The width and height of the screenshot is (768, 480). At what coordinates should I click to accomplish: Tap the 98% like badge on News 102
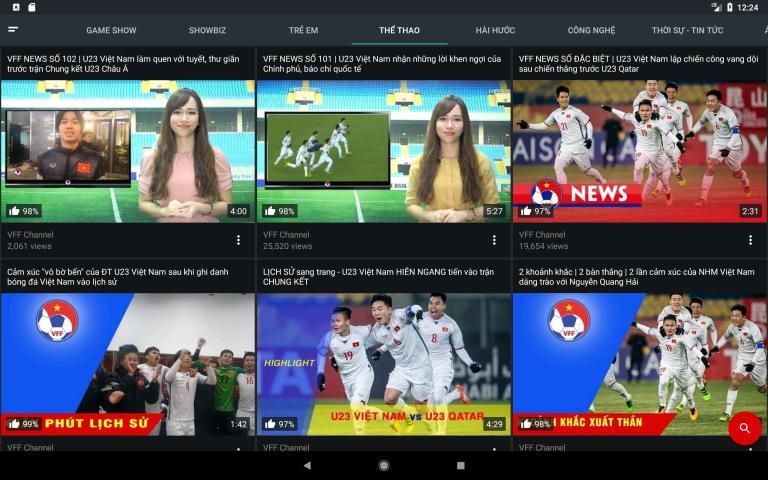24,211
